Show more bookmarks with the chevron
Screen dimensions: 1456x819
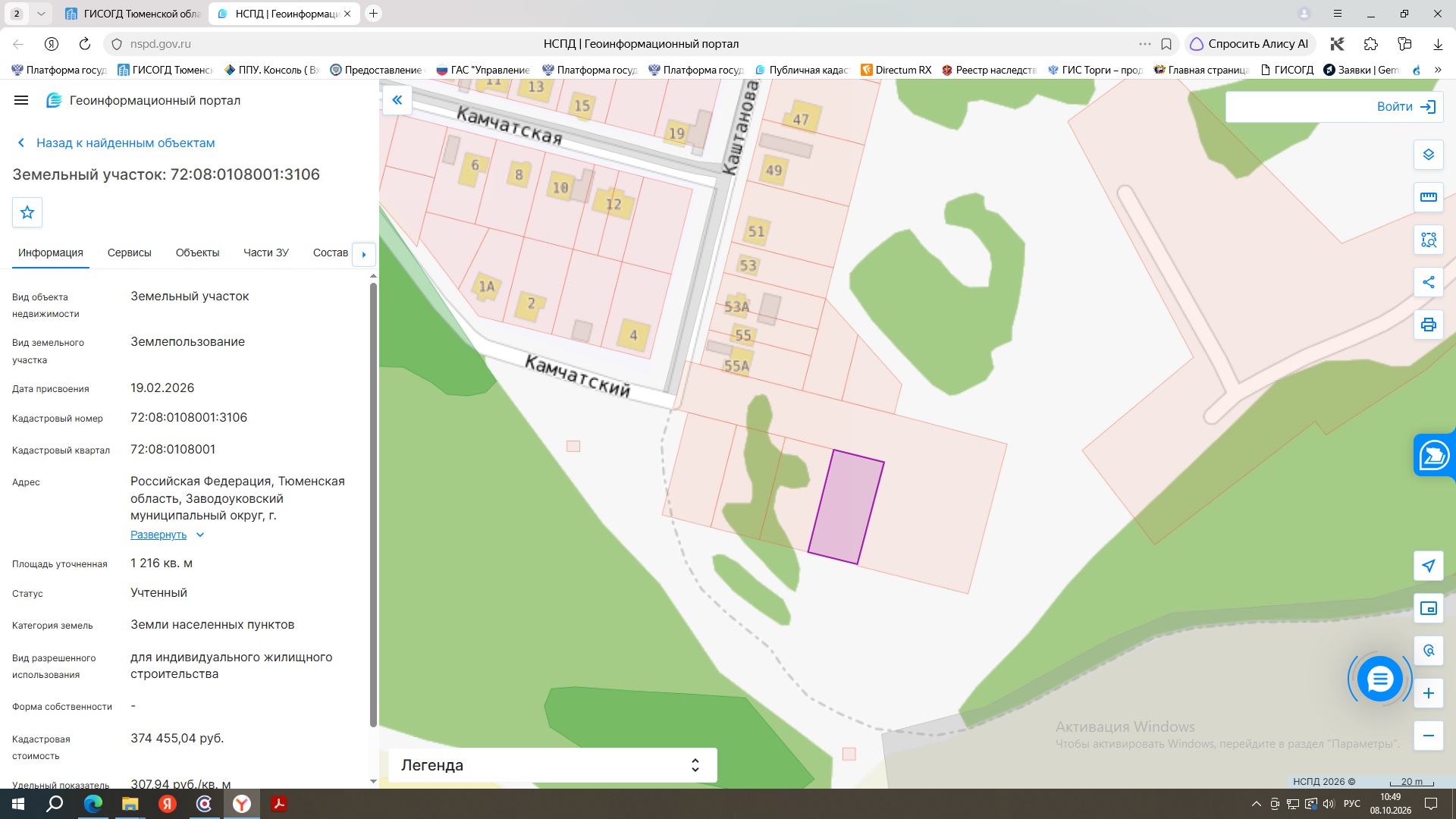[x=1438, y=70]
